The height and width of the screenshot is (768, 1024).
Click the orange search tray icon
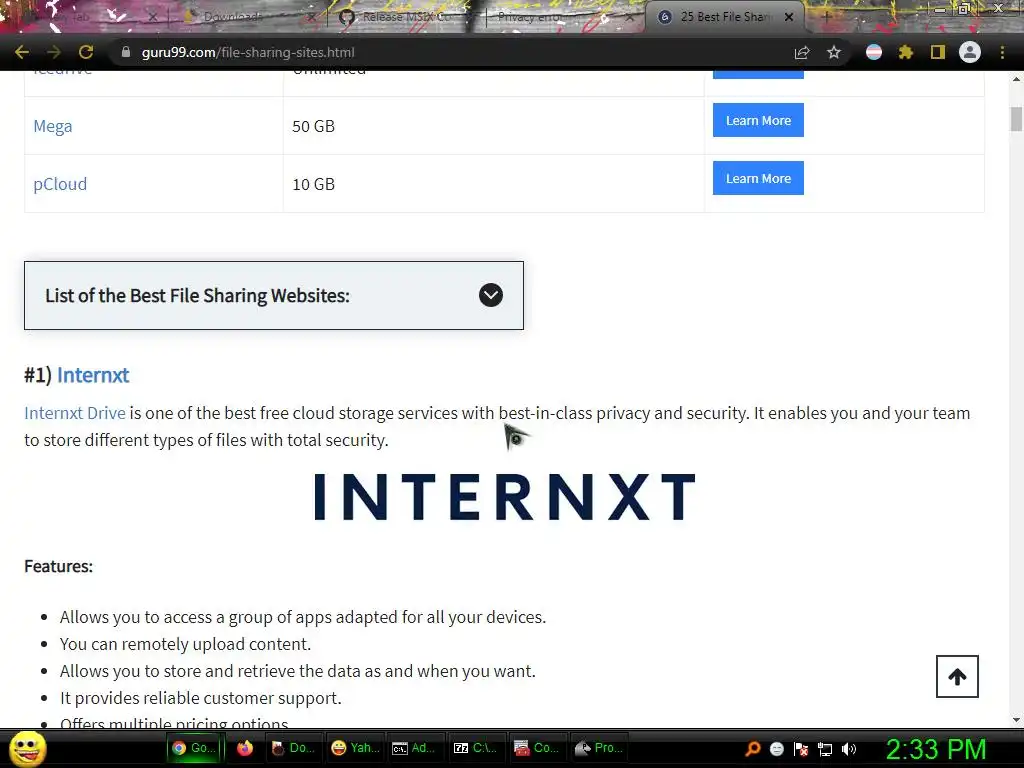tap(752, 749)
